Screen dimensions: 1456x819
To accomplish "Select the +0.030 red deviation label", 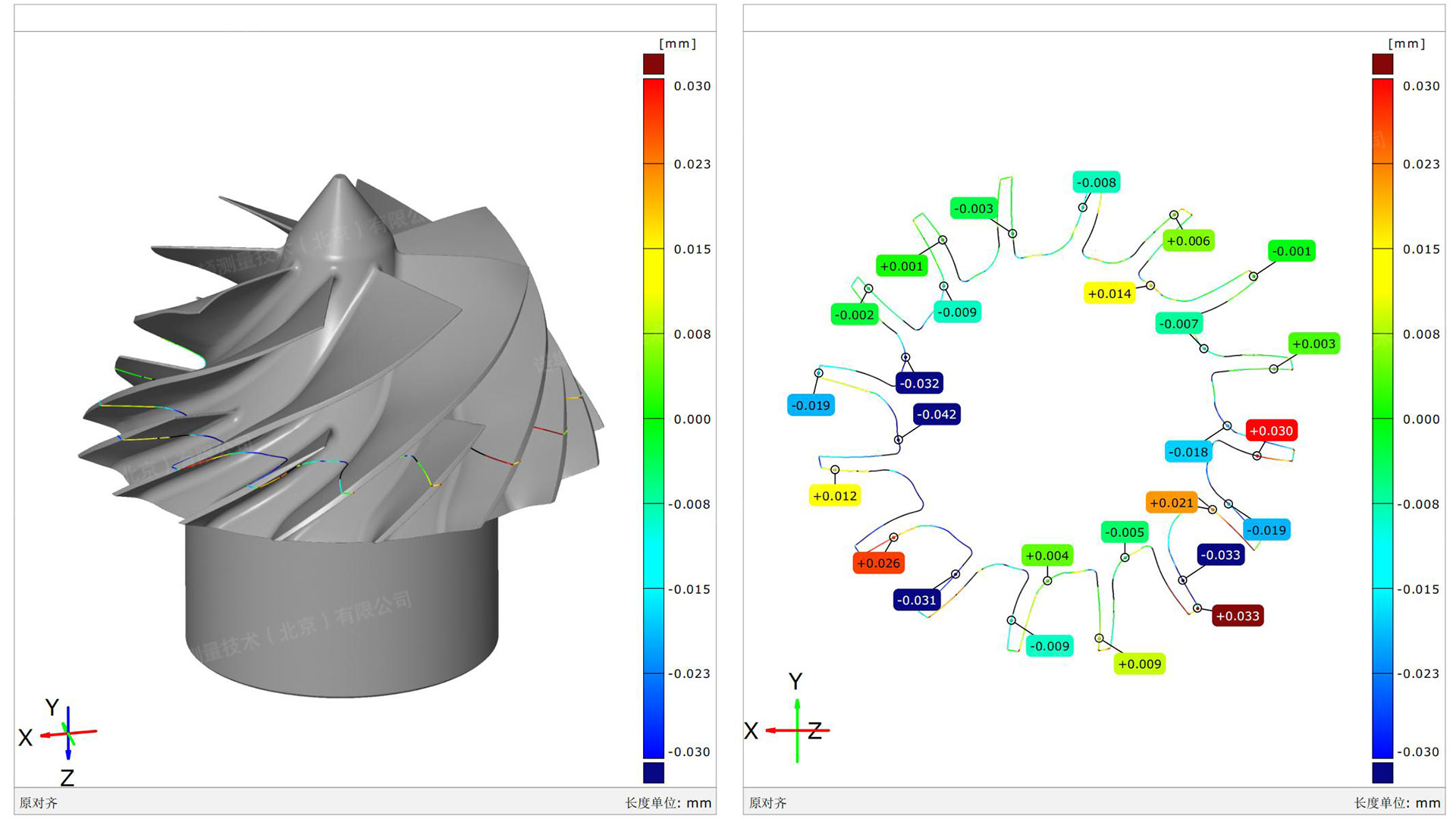I will (x=1271, y=431).
